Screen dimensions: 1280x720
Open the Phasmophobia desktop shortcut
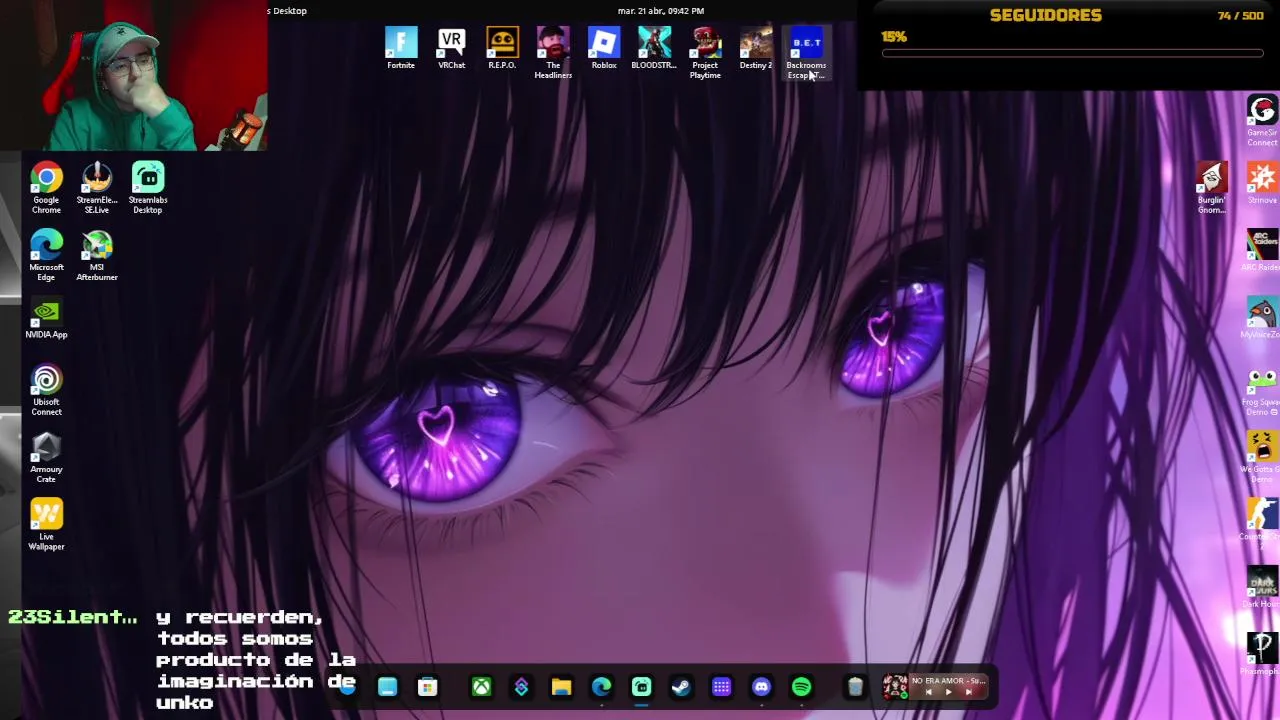[x=1262, y=653]
